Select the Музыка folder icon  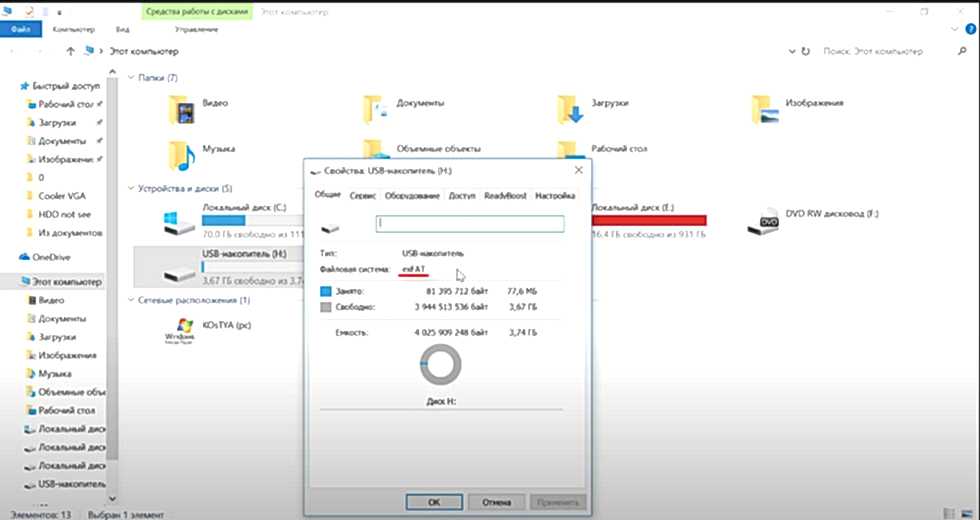pyautogui.click(x=182, y=152)
